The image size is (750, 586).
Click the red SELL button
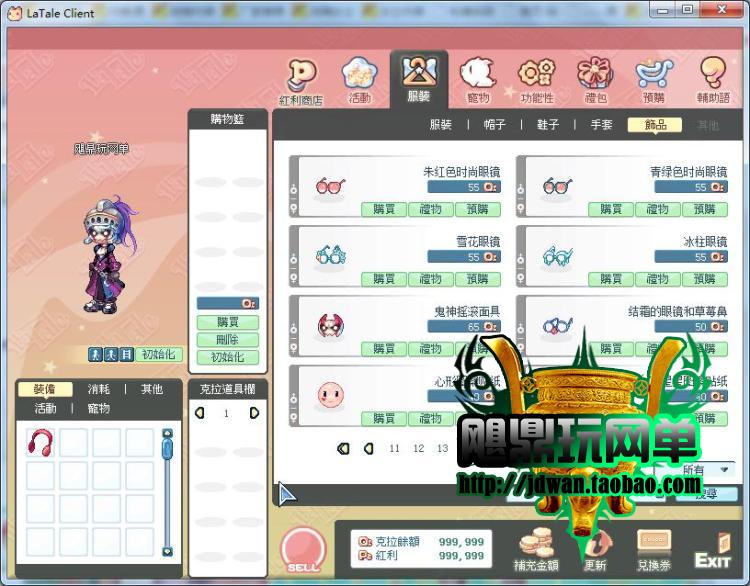[303, 551]
